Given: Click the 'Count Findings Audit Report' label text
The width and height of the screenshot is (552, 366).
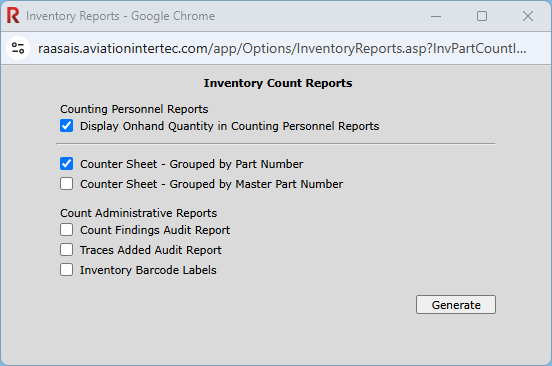Looking at the screenshot, I should point(155,230).
